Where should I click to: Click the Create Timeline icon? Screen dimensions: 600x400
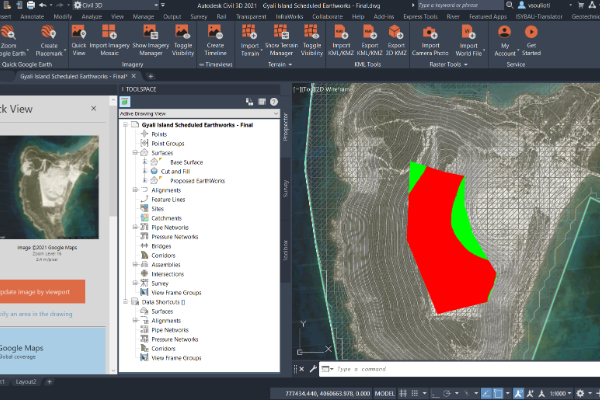point(216,33)
